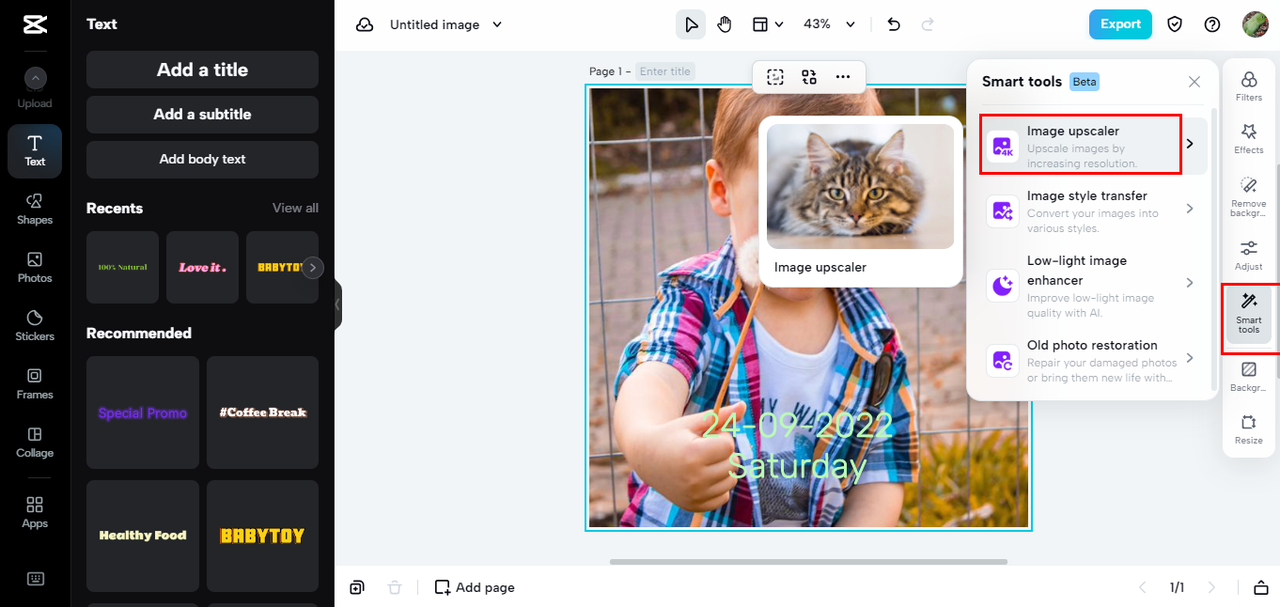View all recent text styles

point(295,208)
